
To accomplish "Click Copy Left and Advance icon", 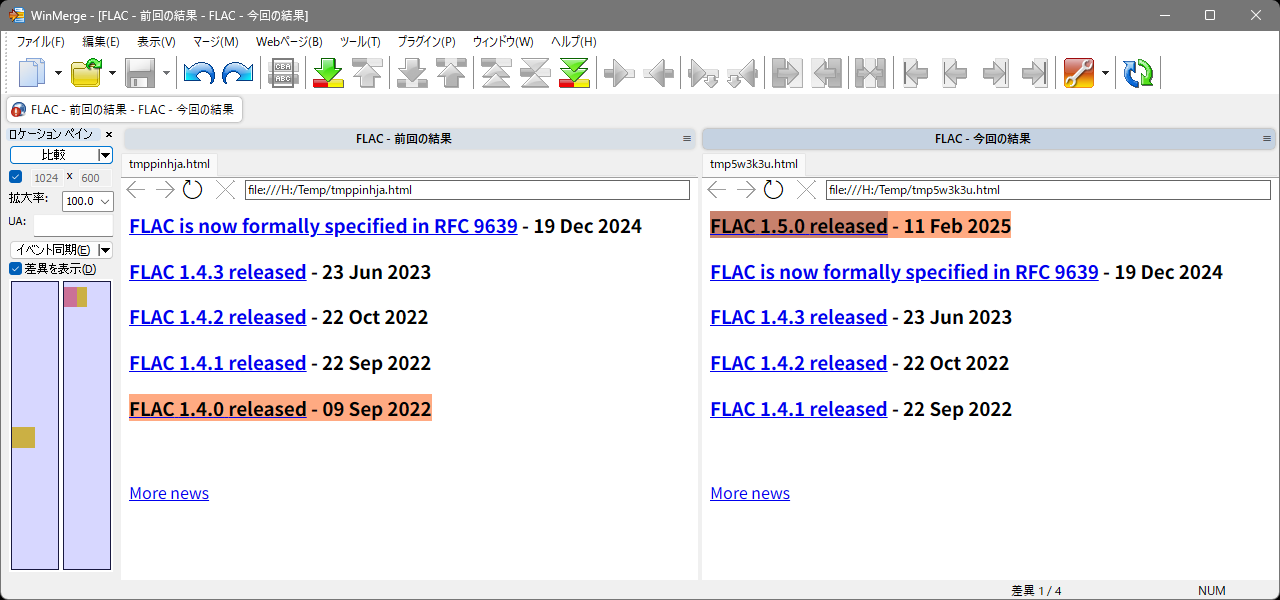I will point(743,73).
